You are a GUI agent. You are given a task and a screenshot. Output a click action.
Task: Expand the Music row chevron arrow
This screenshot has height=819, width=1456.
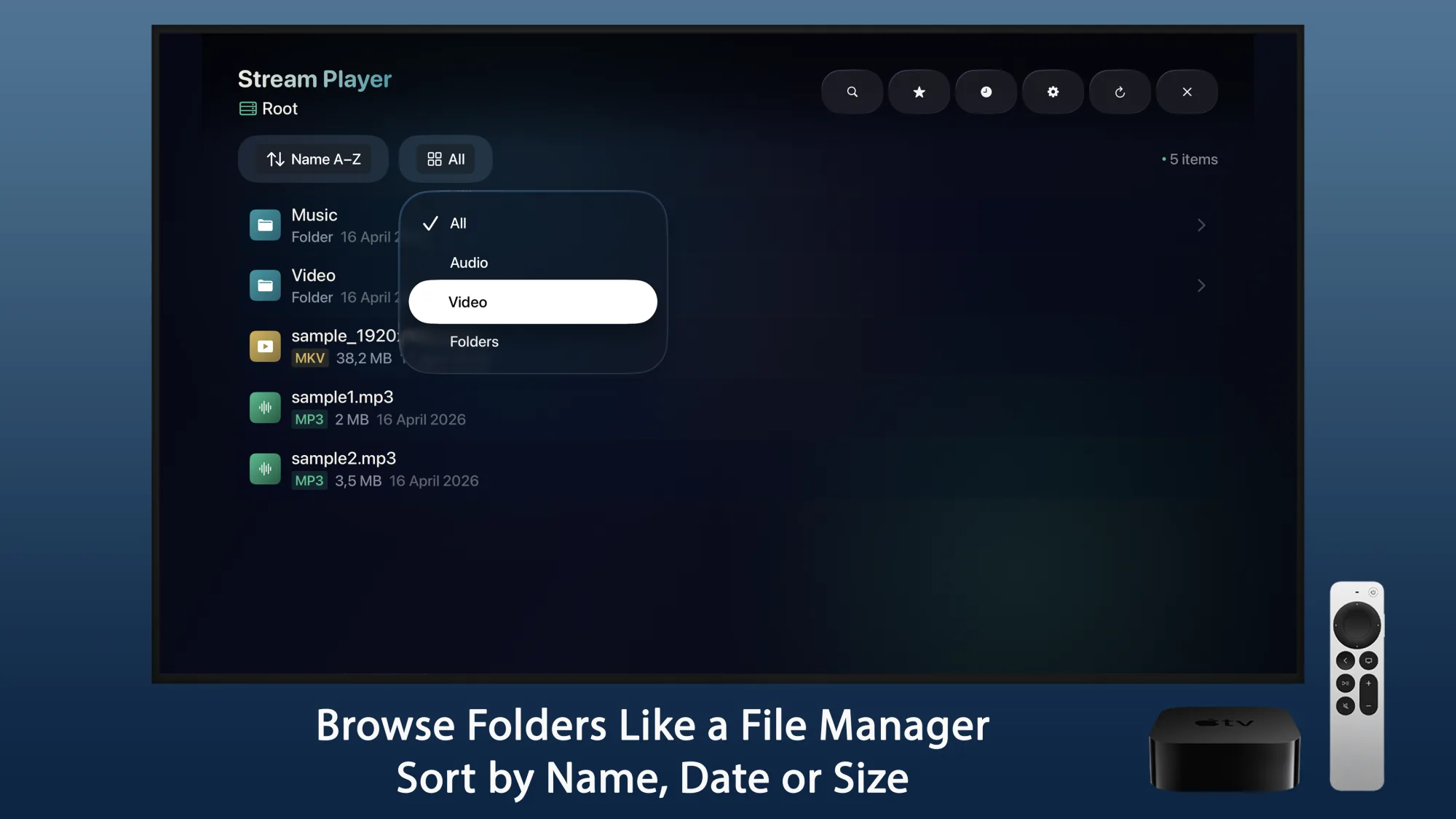(1201, 225)
